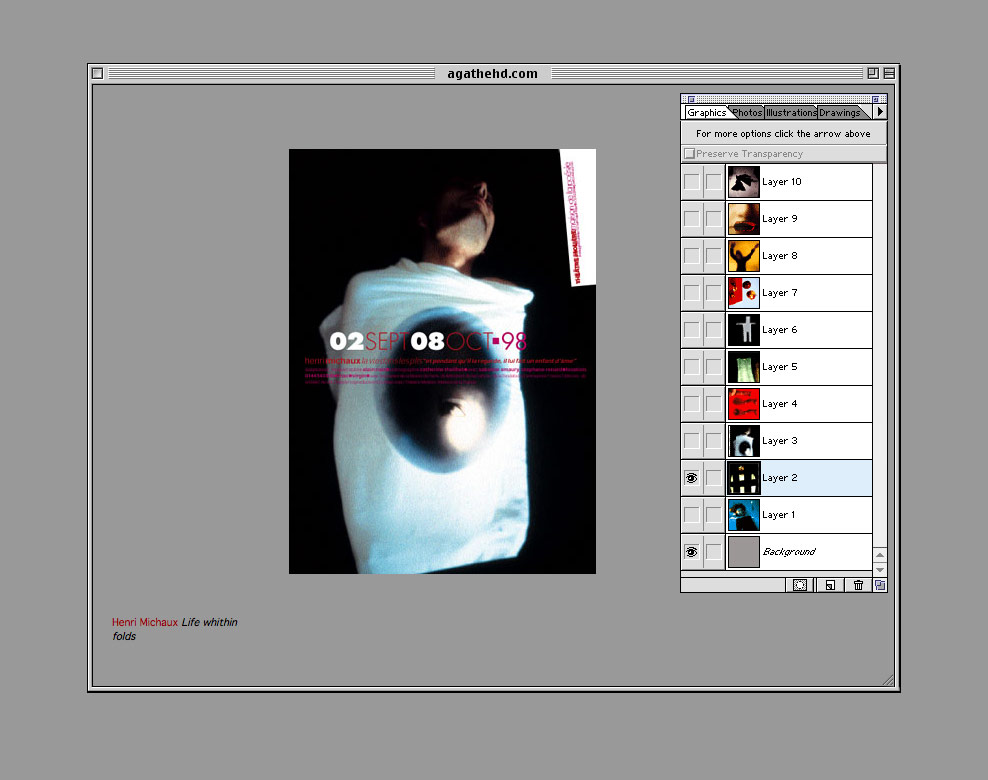988x780 pixels.
Task: Toggle link box for Layer 4
Action: pyautogui.click(x=713, y=404)
